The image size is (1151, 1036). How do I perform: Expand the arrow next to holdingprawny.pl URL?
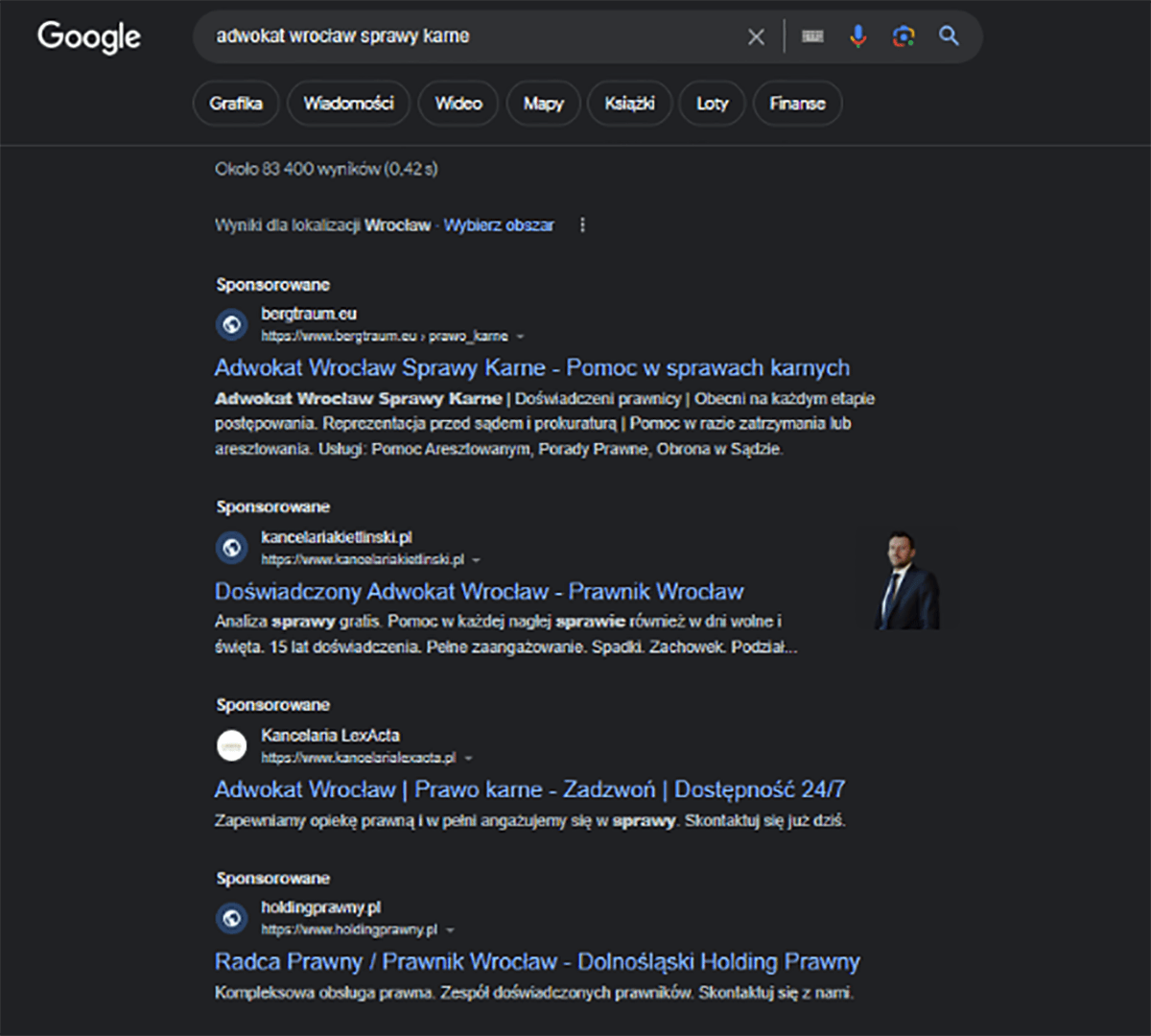450,930
